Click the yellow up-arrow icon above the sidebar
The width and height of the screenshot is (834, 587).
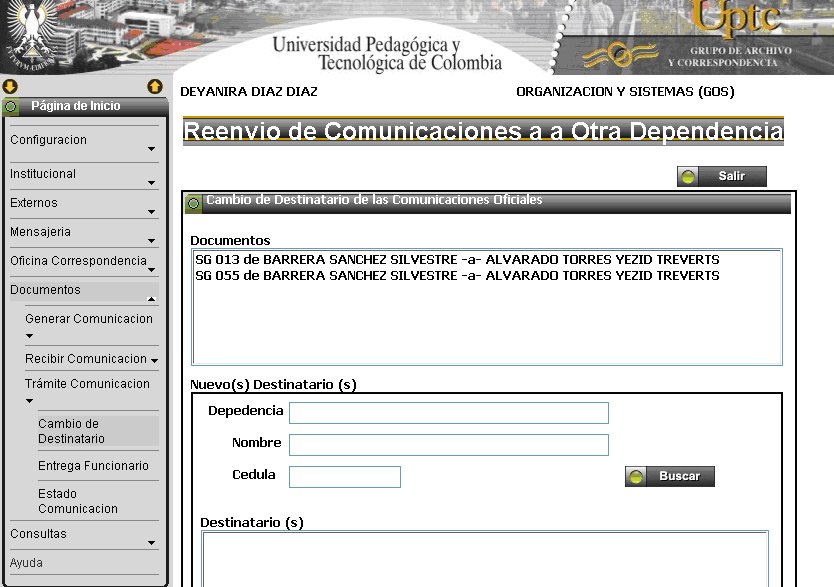(x=155, y=86)
